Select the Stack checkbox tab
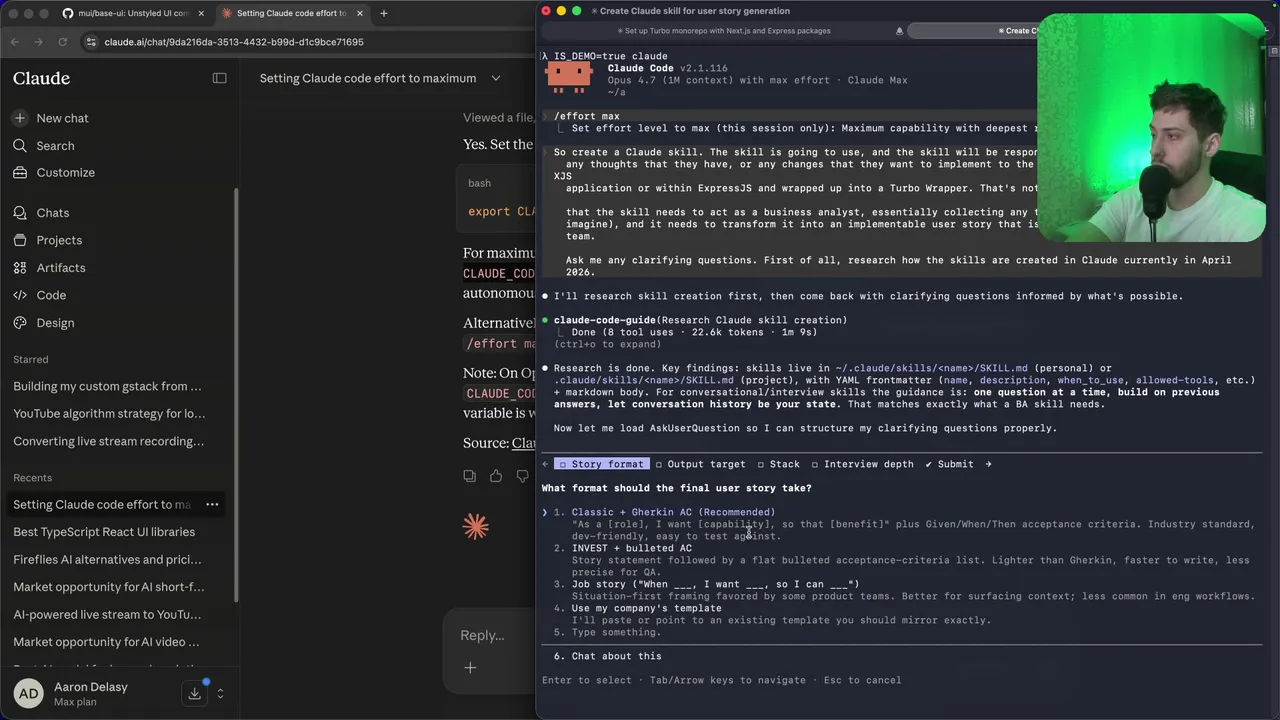The image size is (1280, 720). click(778, 464)
